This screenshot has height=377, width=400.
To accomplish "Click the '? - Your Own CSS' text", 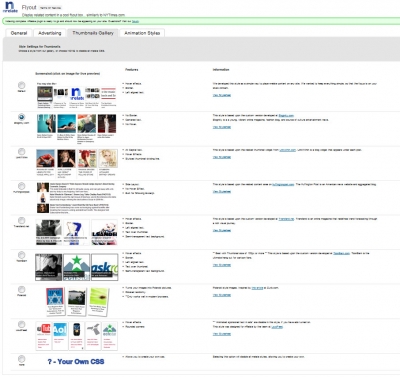I will [x=76, y=362].
